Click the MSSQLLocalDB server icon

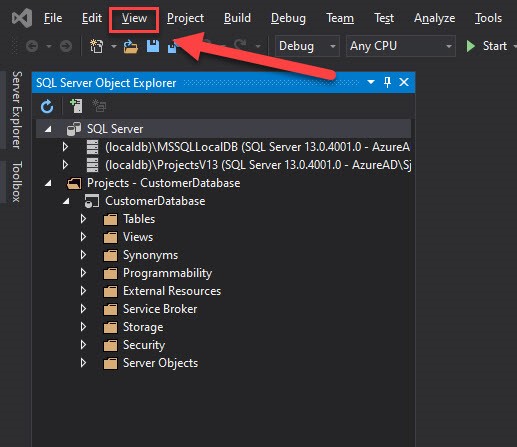[x=92, y=147]
